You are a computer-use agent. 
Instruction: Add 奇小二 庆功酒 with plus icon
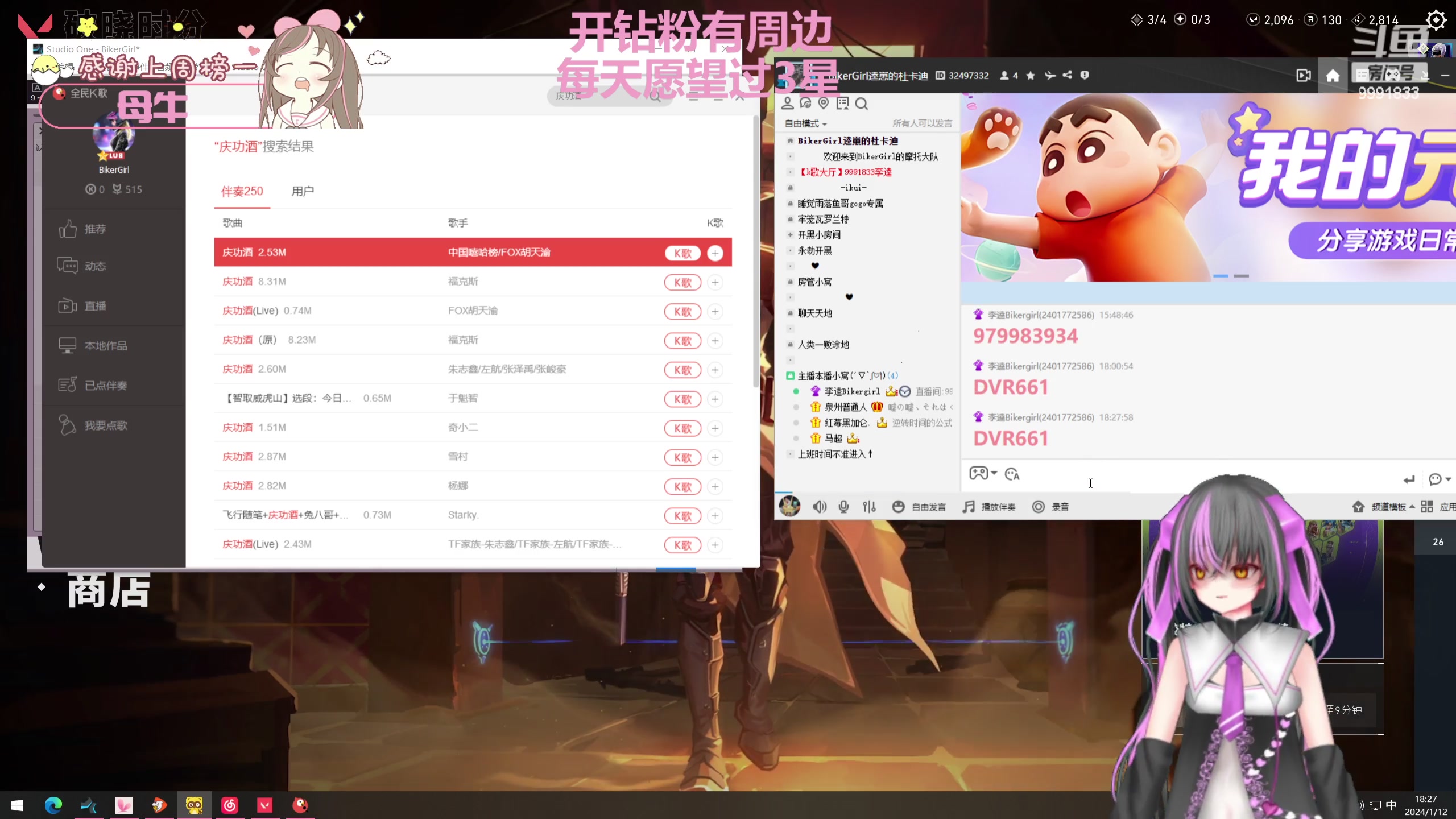(715, 428)
